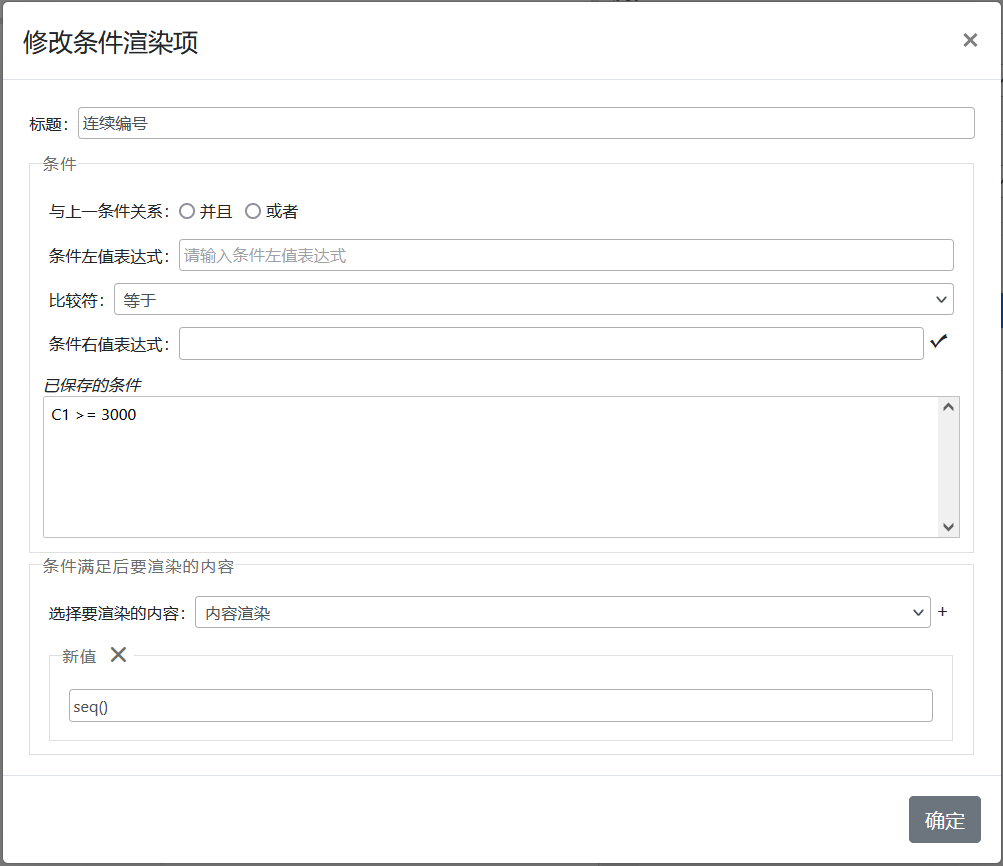Open the 比较符 dropdown showing 等于

(x=533, y=299)
